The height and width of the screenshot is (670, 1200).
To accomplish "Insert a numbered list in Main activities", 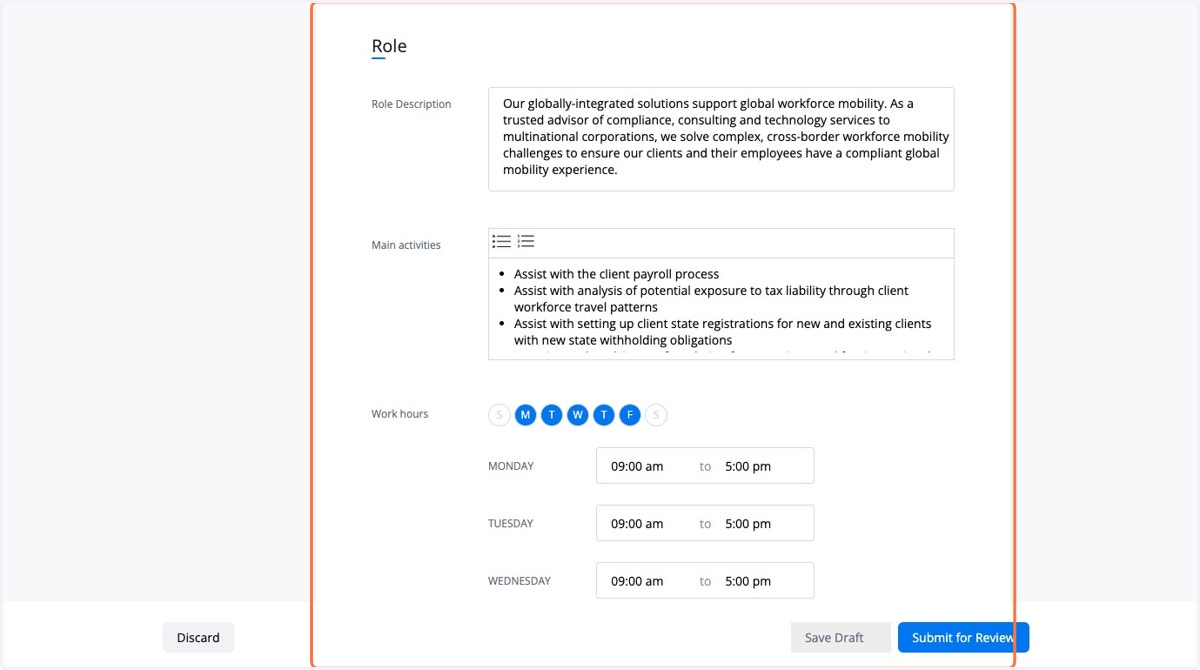I will click(526, 242).
